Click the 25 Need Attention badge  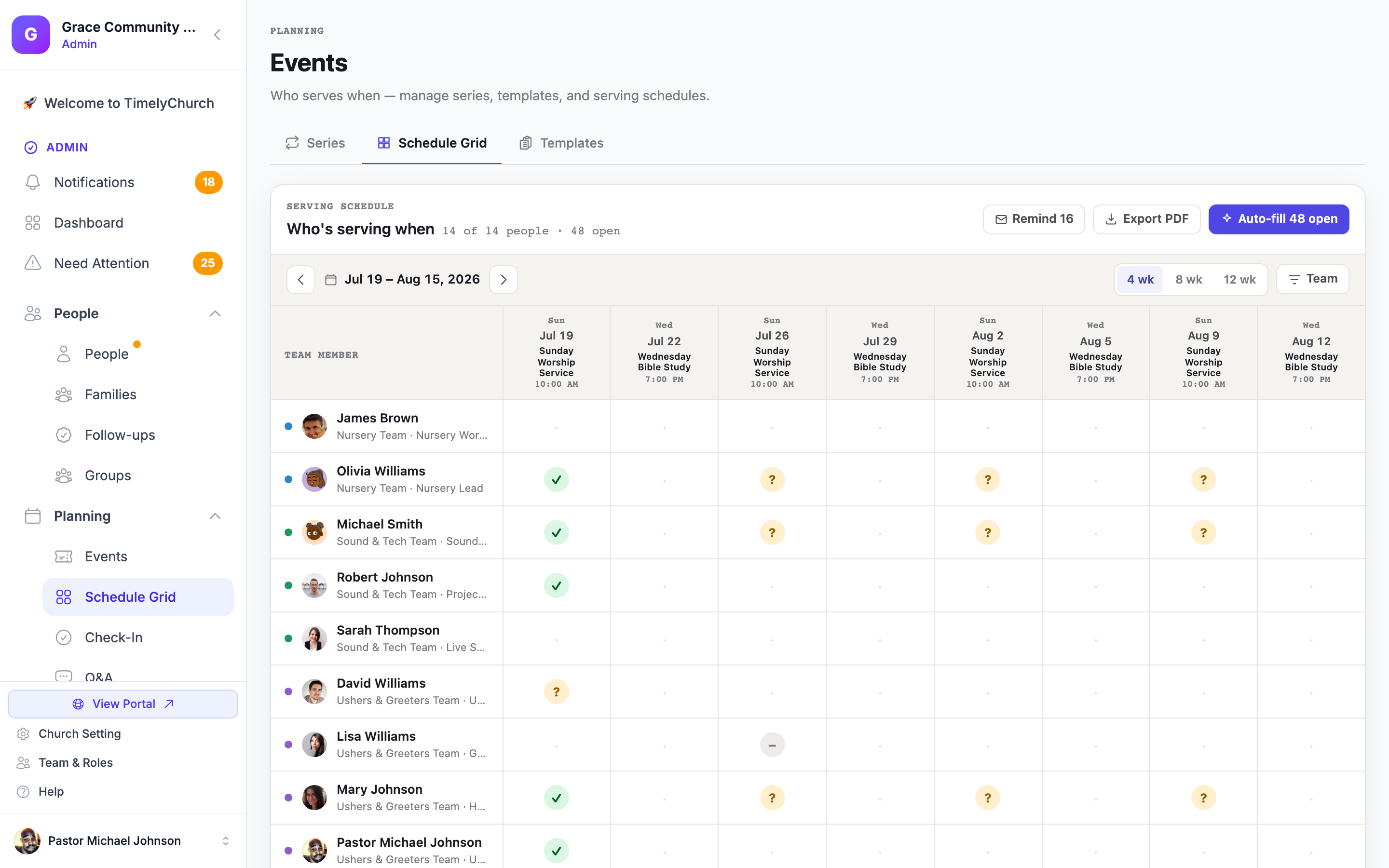208,263
